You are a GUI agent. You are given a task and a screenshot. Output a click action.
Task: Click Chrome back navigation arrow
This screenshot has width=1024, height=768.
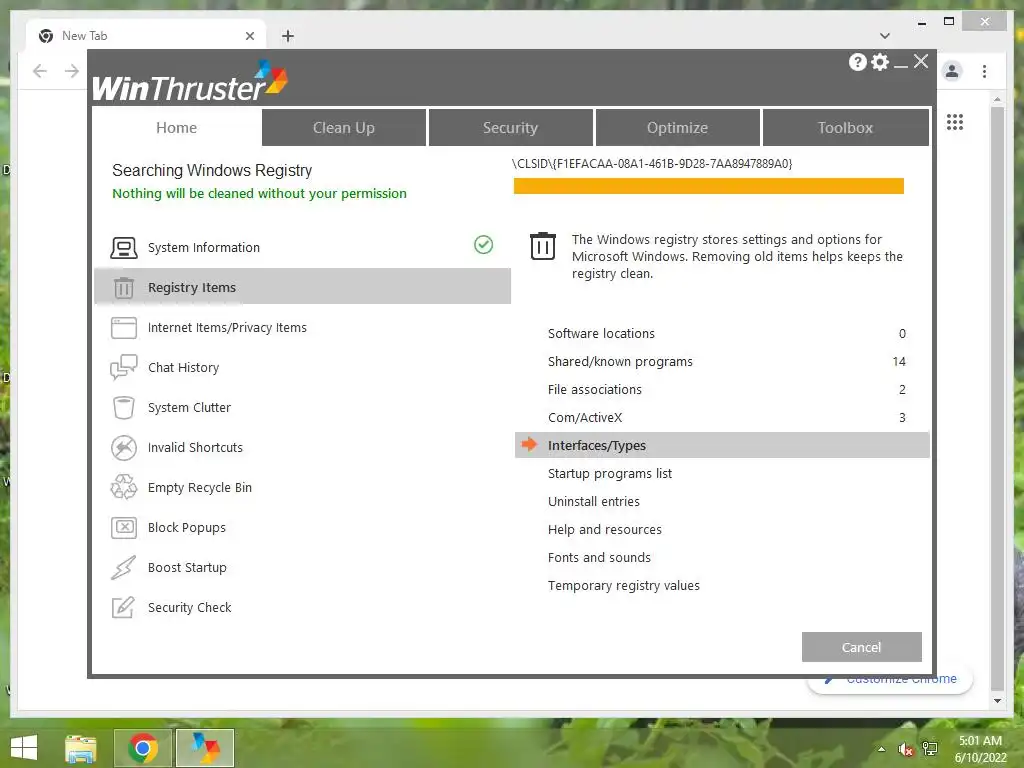[40, 71]
